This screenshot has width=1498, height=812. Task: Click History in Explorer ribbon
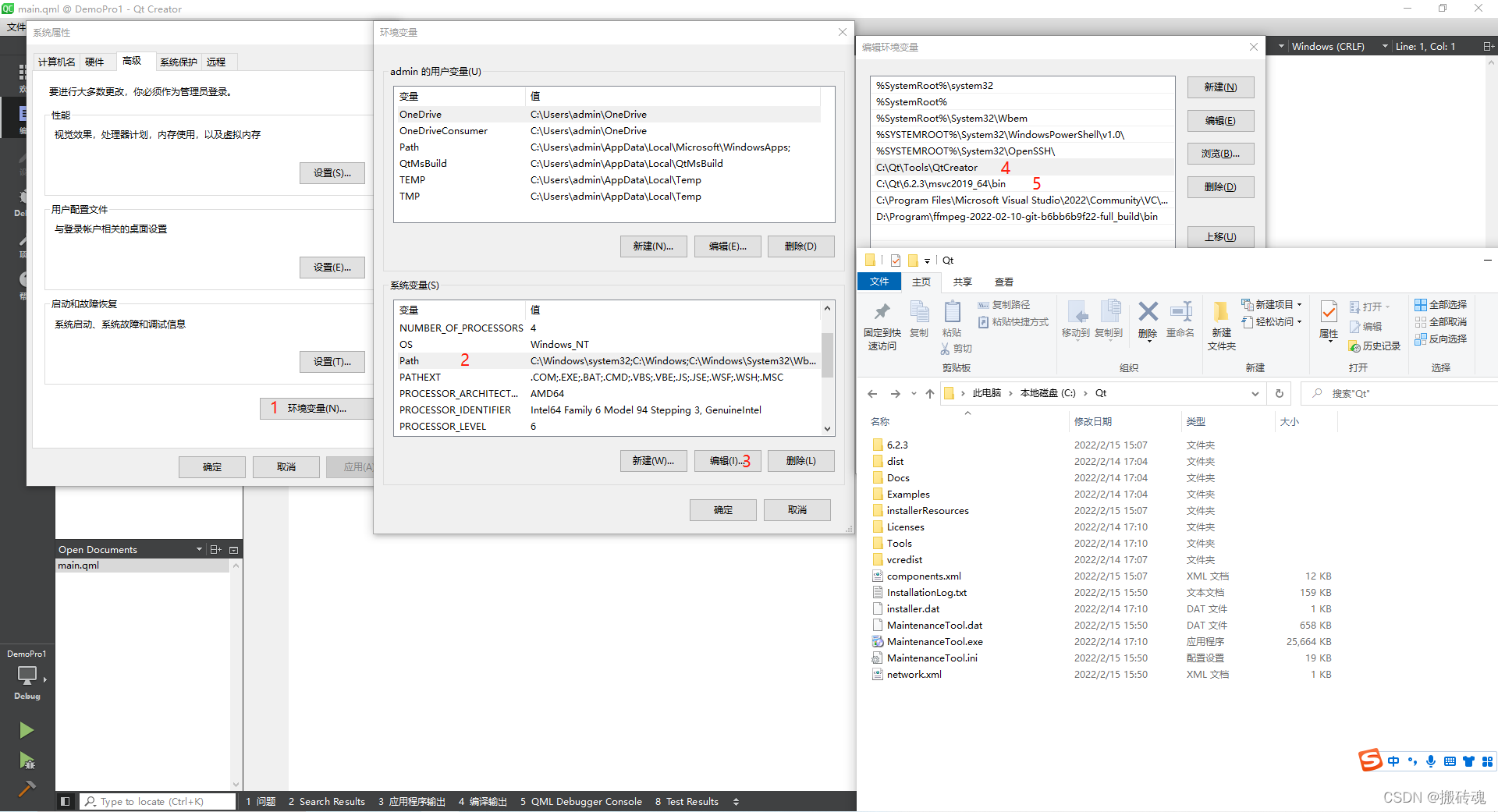1375,346
